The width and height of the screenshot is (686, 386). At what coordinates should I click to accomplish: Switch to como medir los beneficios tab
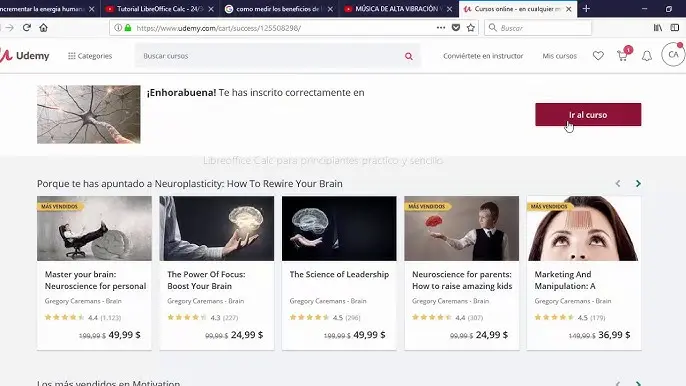coord(278,9)
